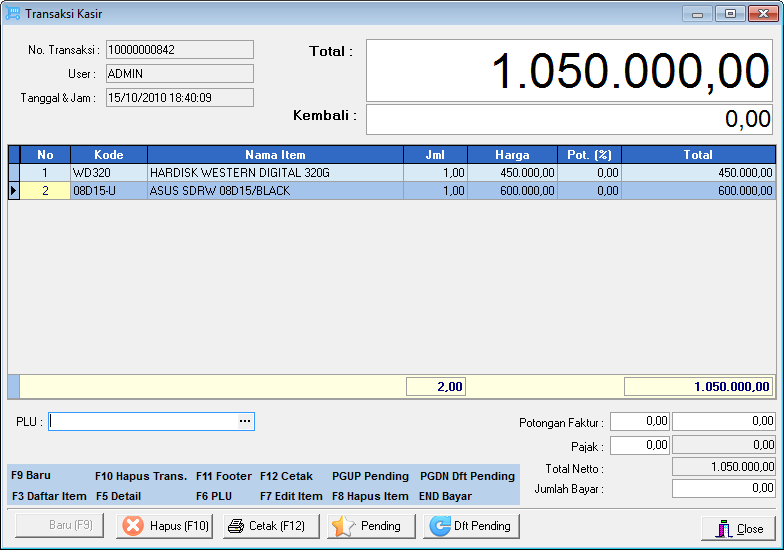Click the PGDN Dft Pending shortcut label
The height and width of the screenshot is (550, 784).
pyautogui.click(x=468, y=476)
